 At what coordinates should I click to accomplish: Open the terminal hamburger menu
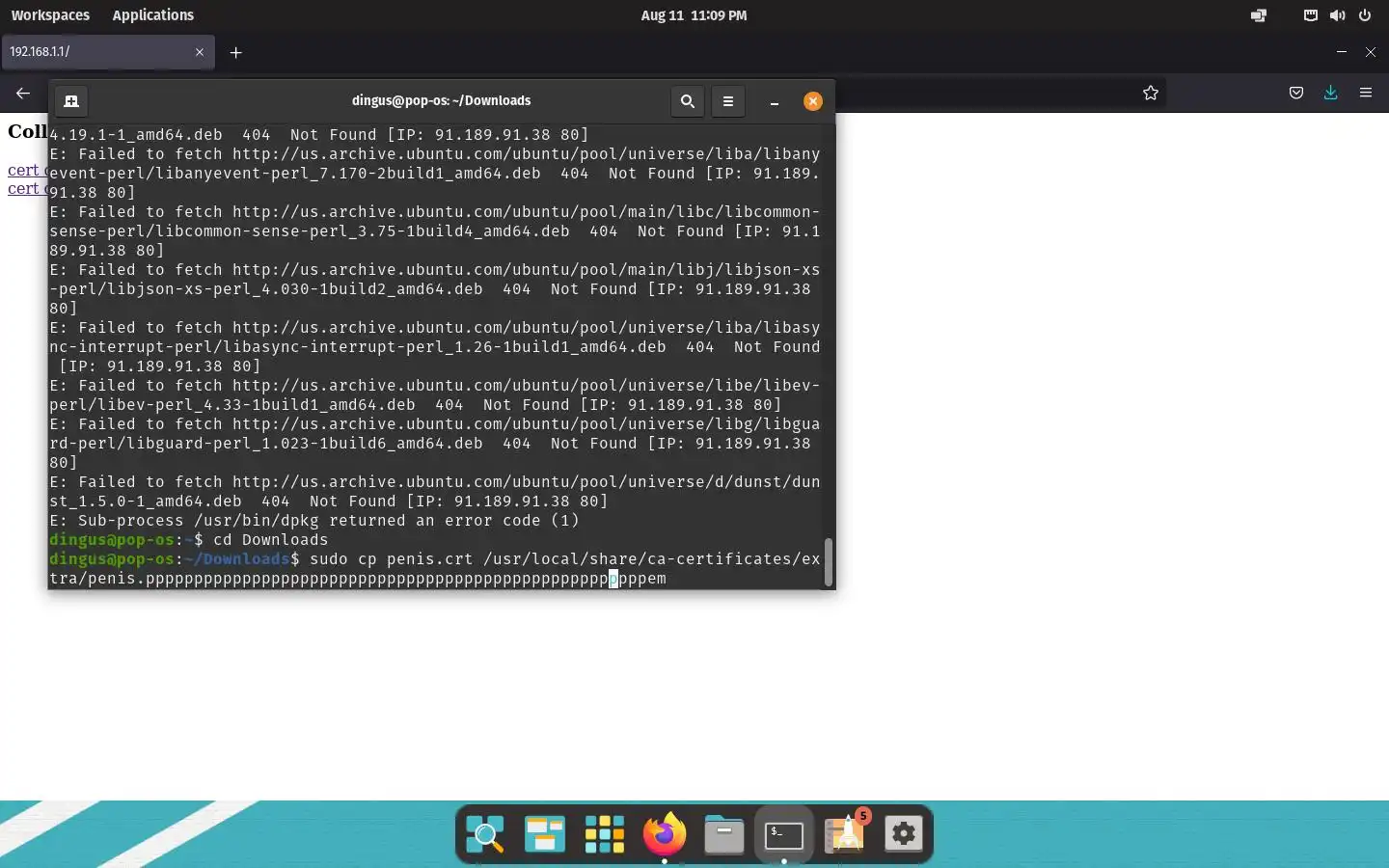728,100
